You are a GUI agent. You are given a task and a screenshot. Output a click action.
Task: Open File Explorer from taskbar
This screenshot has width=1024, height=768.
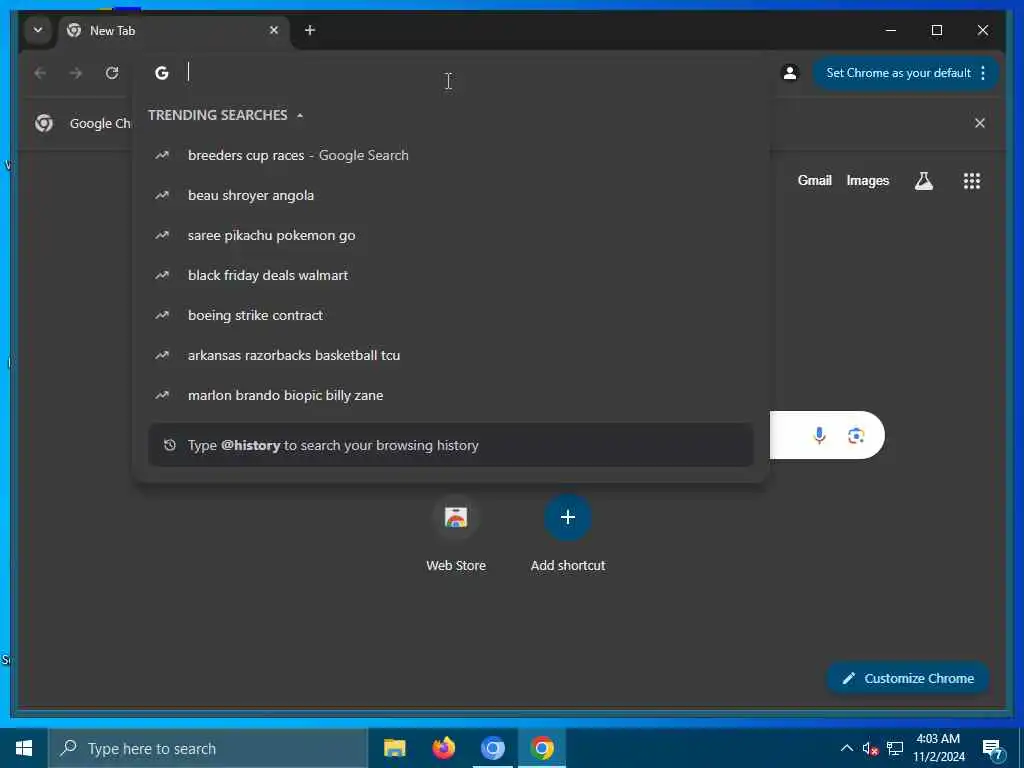[394, 748]
